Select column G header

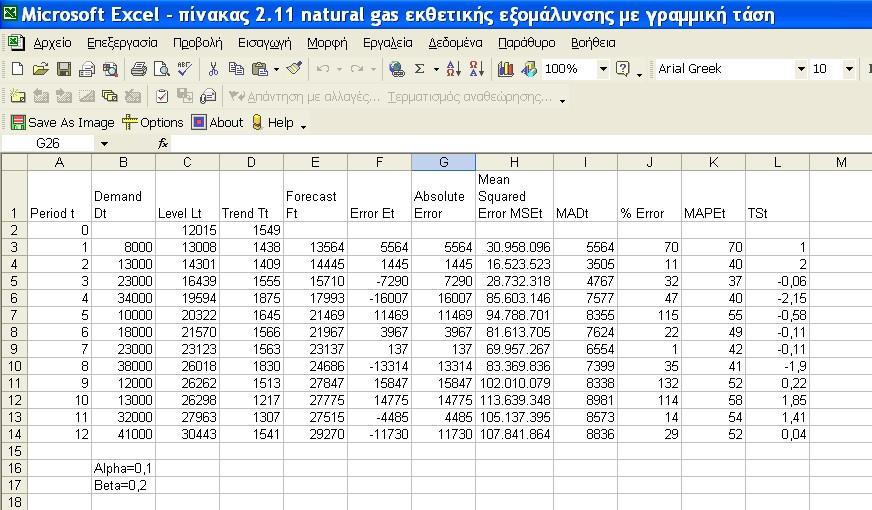point(443,162)
